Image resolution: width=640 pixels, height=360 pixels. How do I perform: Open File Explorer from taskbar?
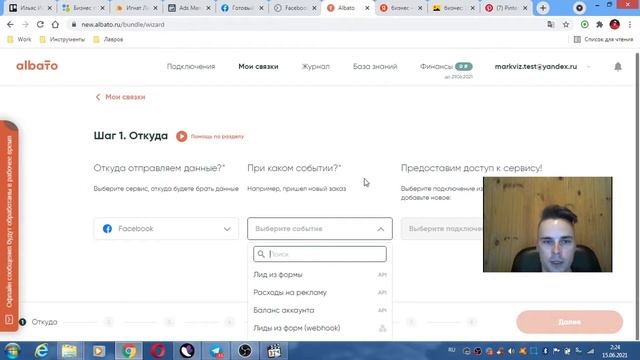tap(69, 351)
